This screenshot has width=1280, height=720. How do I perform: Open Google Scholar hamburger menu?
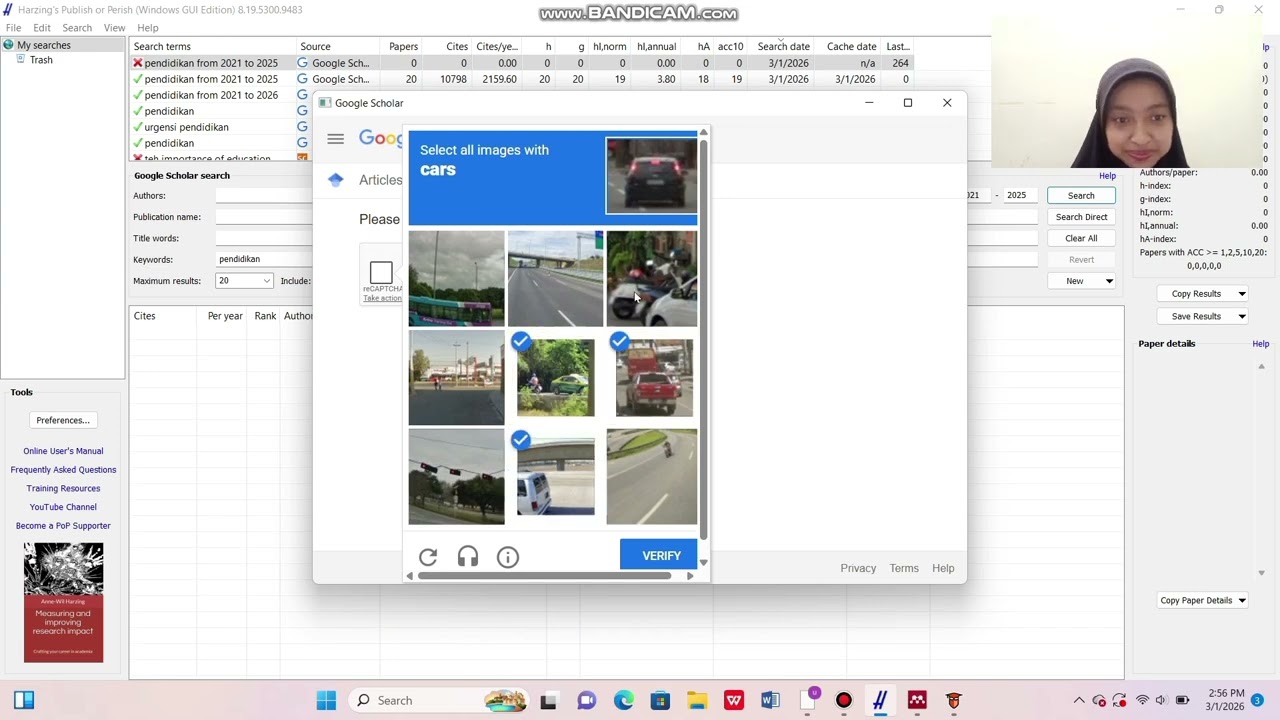pyautogui.click(x=335, y=139)
